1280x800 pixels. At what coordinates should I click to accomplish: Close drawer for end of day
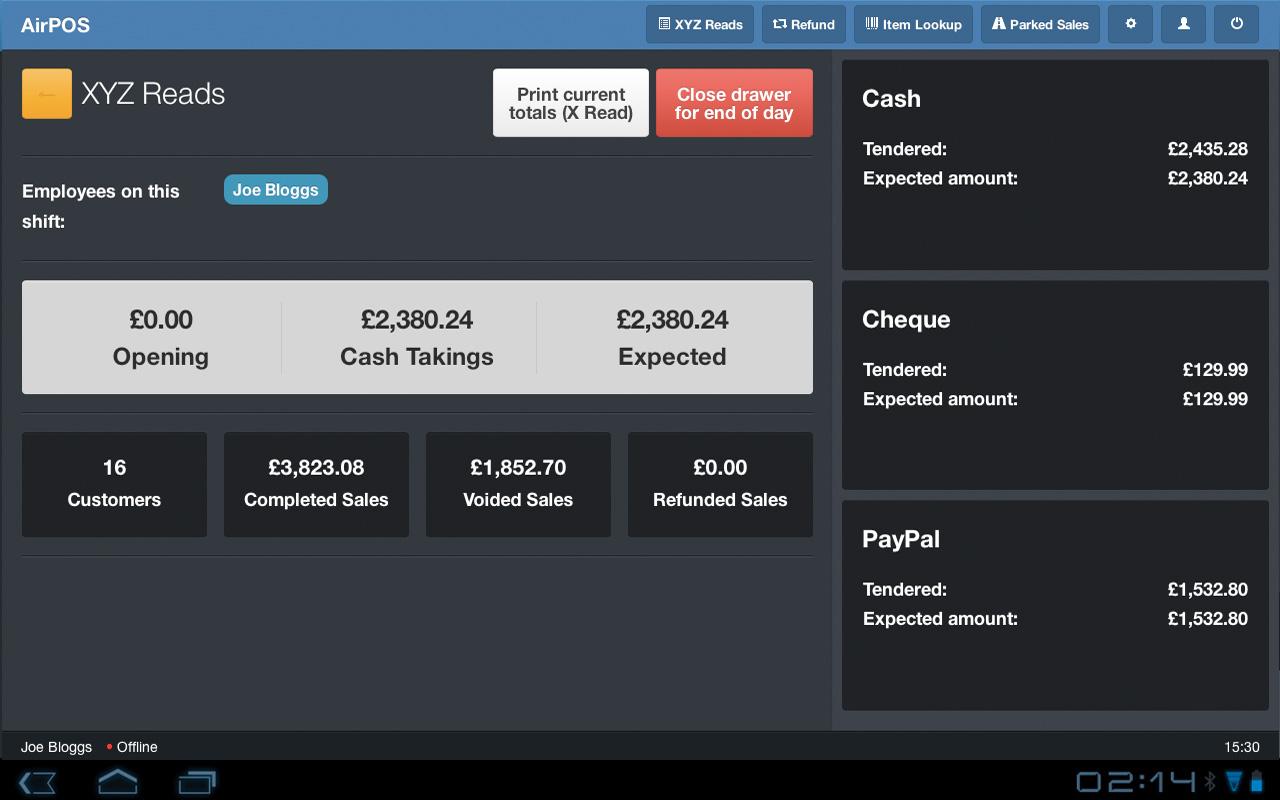pos(734,103)
